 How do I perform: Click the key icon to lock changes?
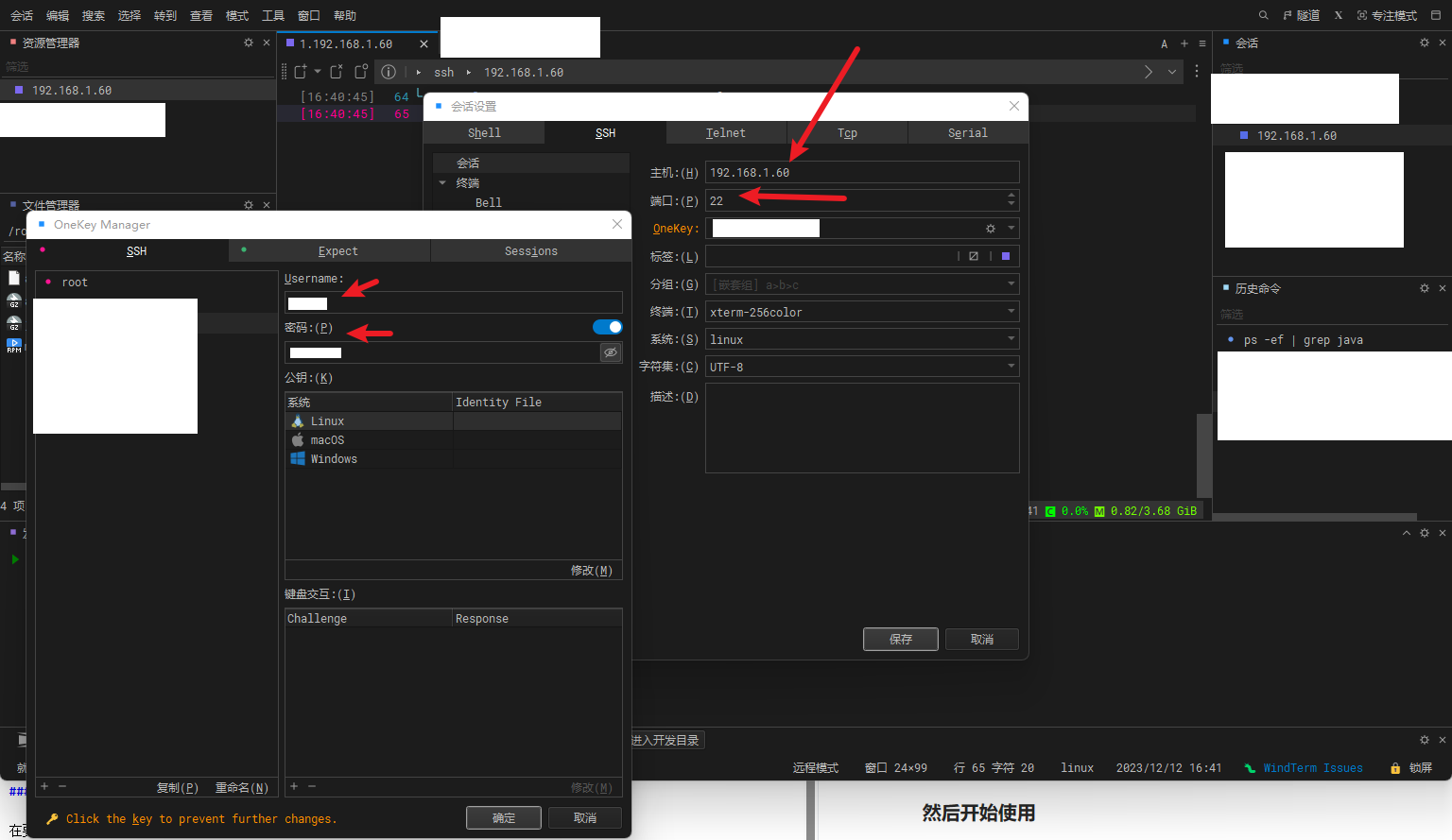click(x=52, y=819)
